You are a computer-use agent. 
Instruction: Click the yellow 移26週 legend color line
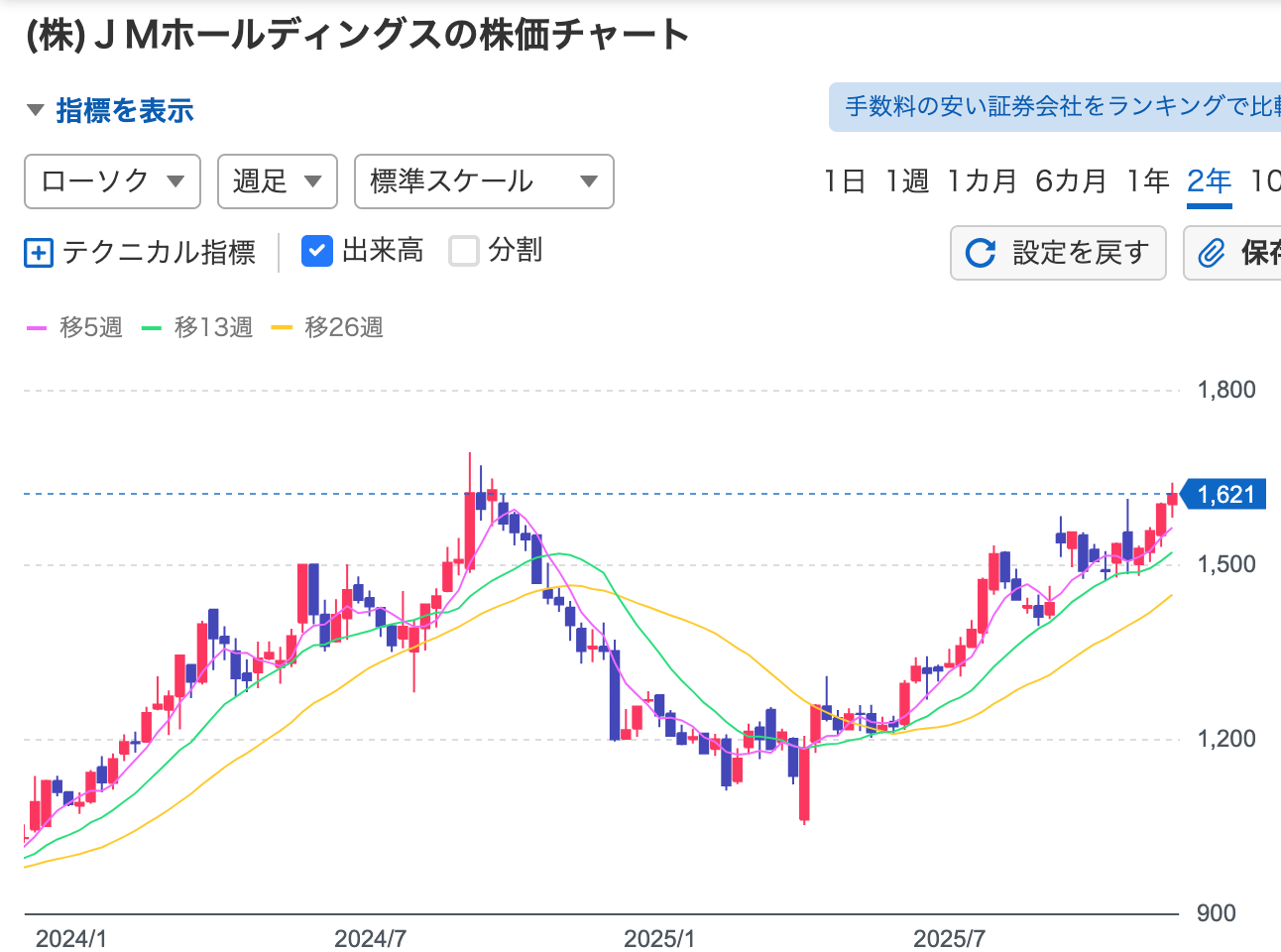coord(282,327)
